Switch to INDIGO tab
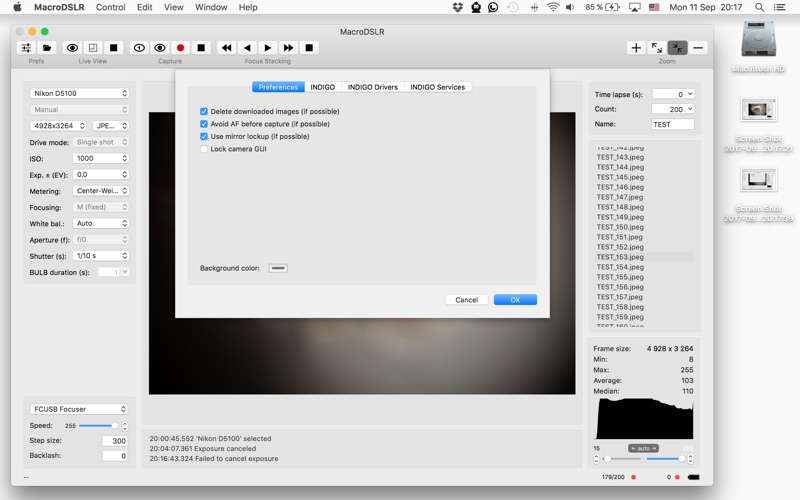The width and height of the screenshot is (800, 500). (x=323, y=87)
